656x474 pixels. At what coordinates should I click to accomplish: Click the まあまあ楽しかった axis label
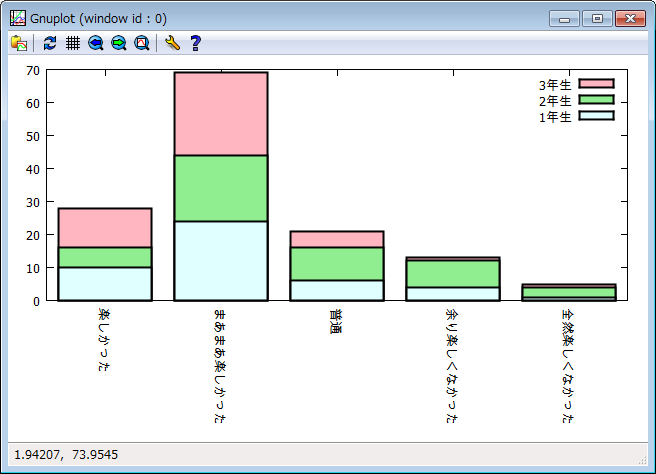pos(220,366)
